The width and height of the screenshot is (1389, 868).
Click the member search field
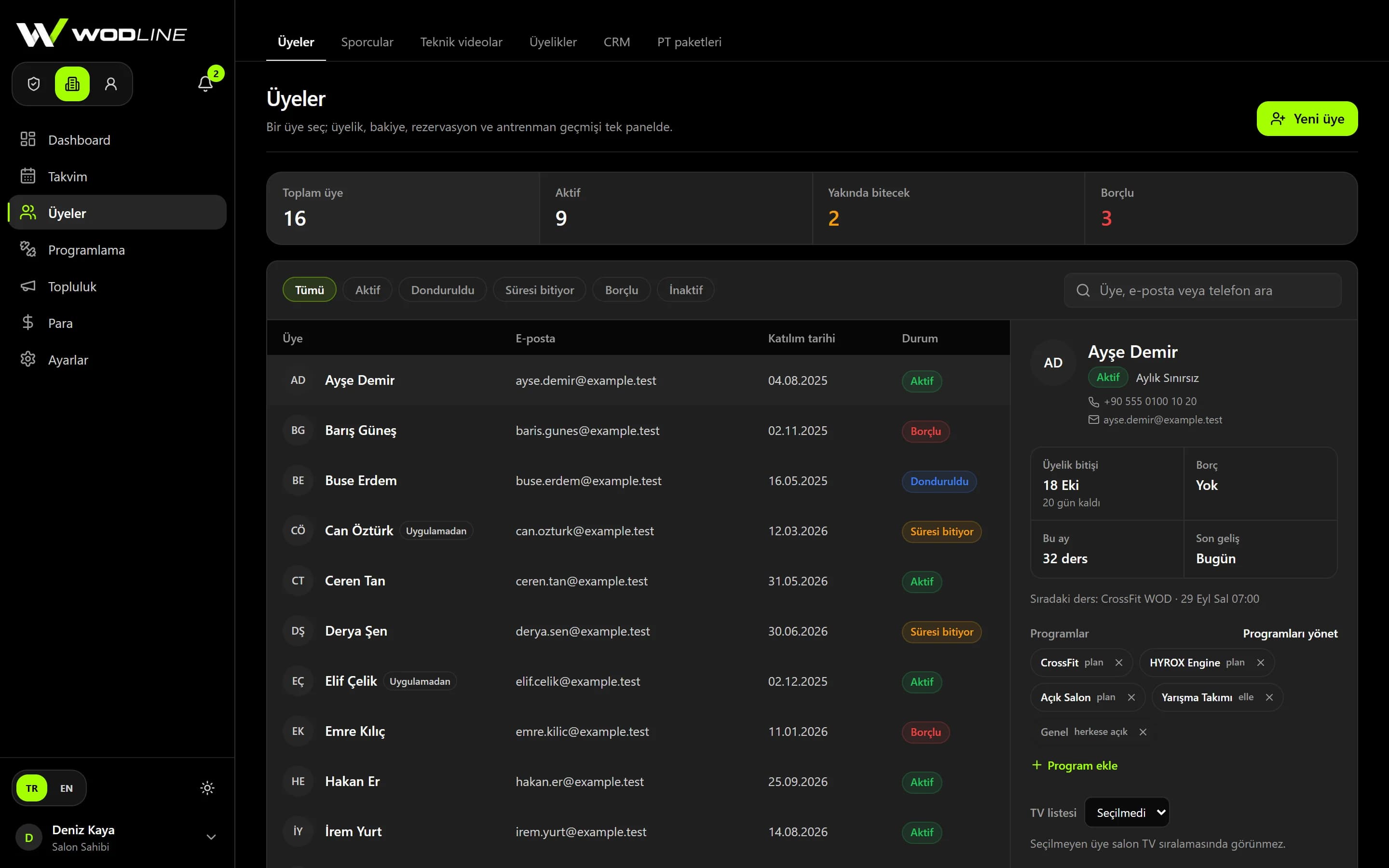pos(1202,290)
